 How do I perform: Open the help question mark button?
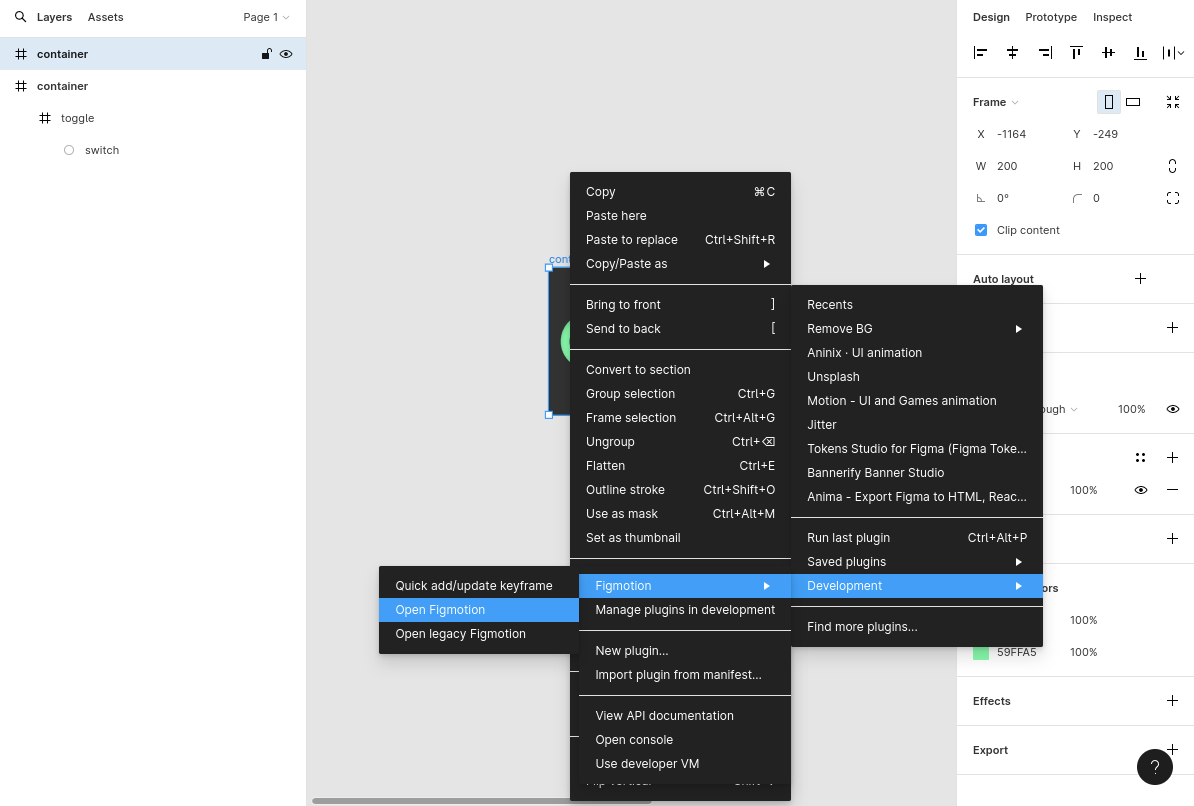[x=1154, y=766]
